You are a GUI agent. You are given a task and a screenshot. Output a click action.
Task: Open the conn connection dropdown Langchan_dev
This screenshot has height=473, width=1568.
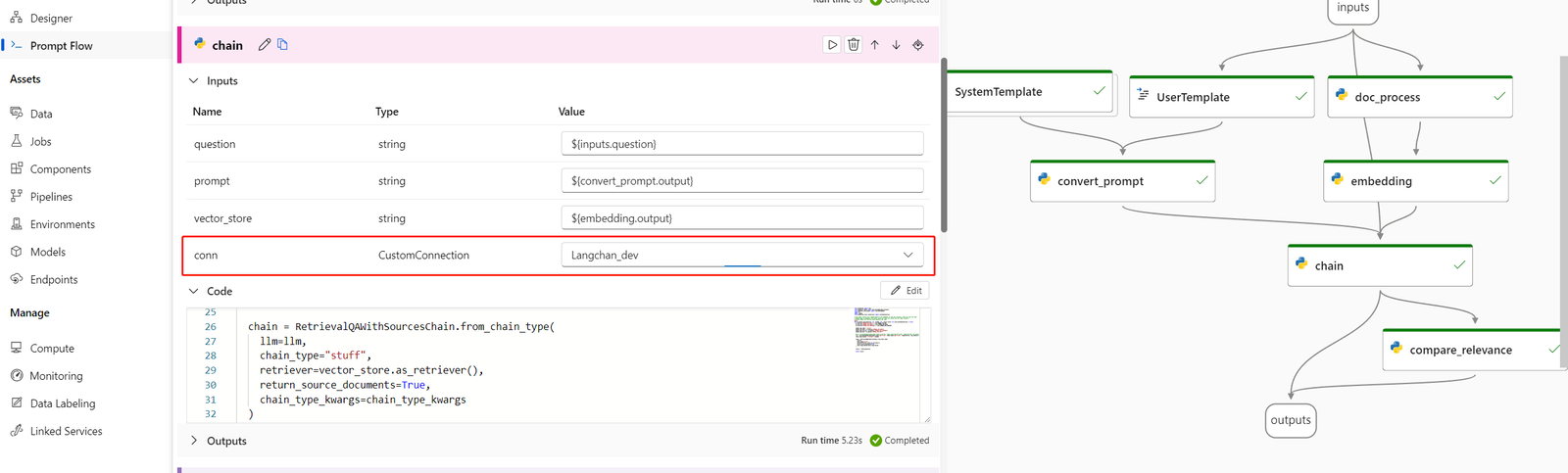[x=742, y=255]
